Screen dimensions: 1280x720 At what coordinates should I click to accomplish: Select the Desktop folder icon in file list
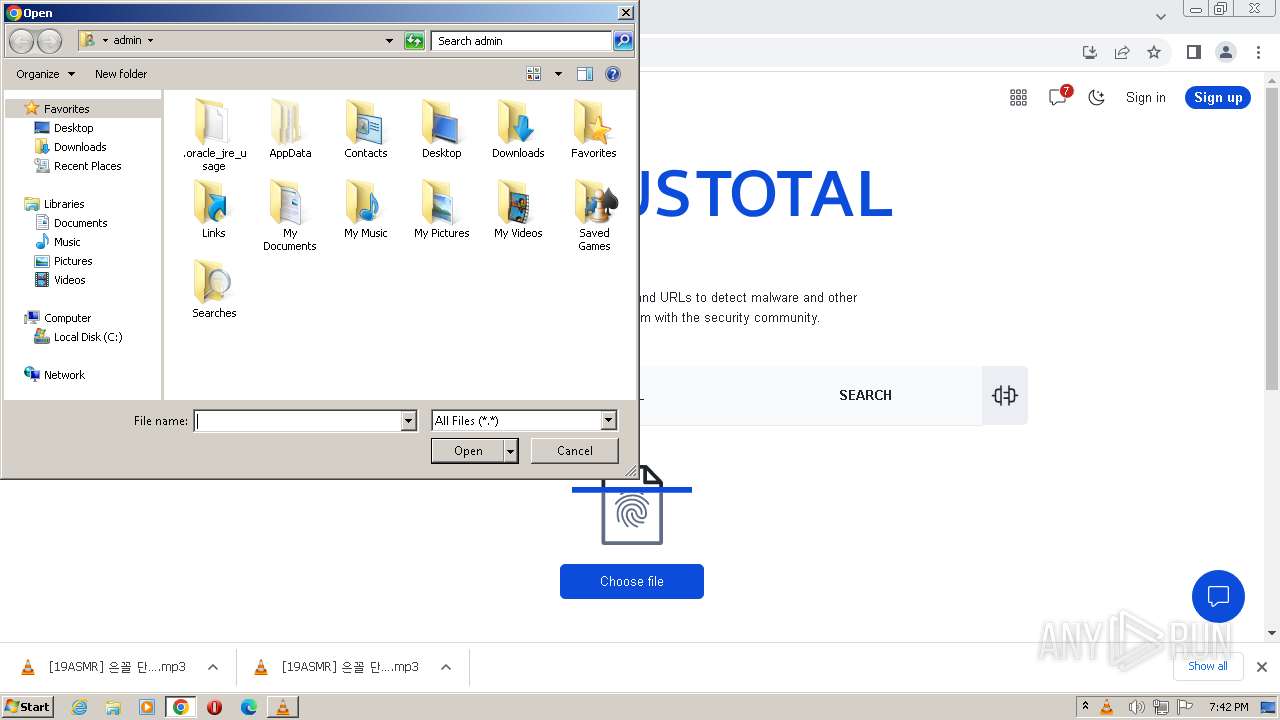441,122
